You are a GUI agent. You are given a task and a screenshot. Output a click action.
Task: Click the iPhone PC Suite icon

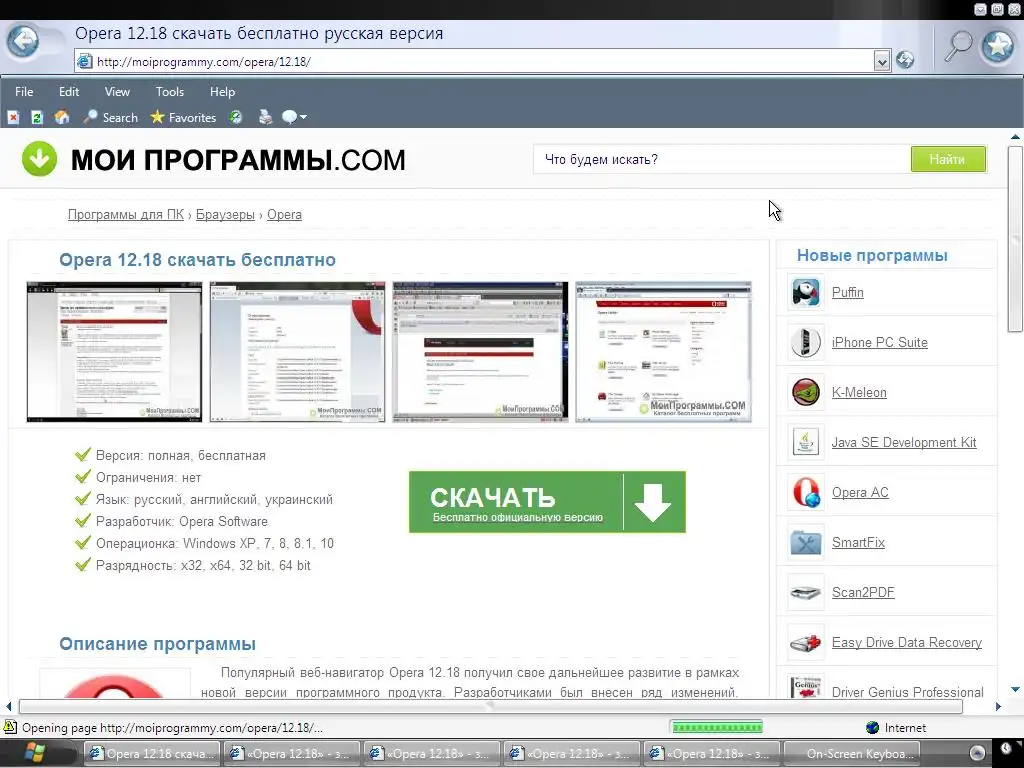point(805,342)
